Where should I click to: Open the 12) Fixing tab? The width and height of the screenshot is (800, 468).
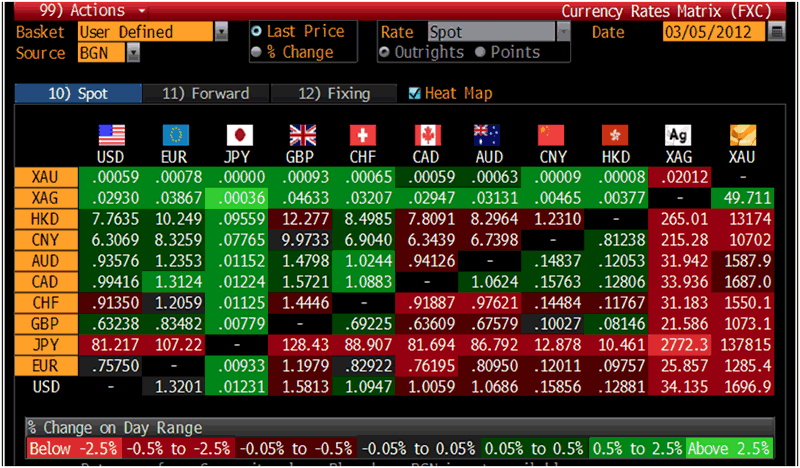[334, 94]
